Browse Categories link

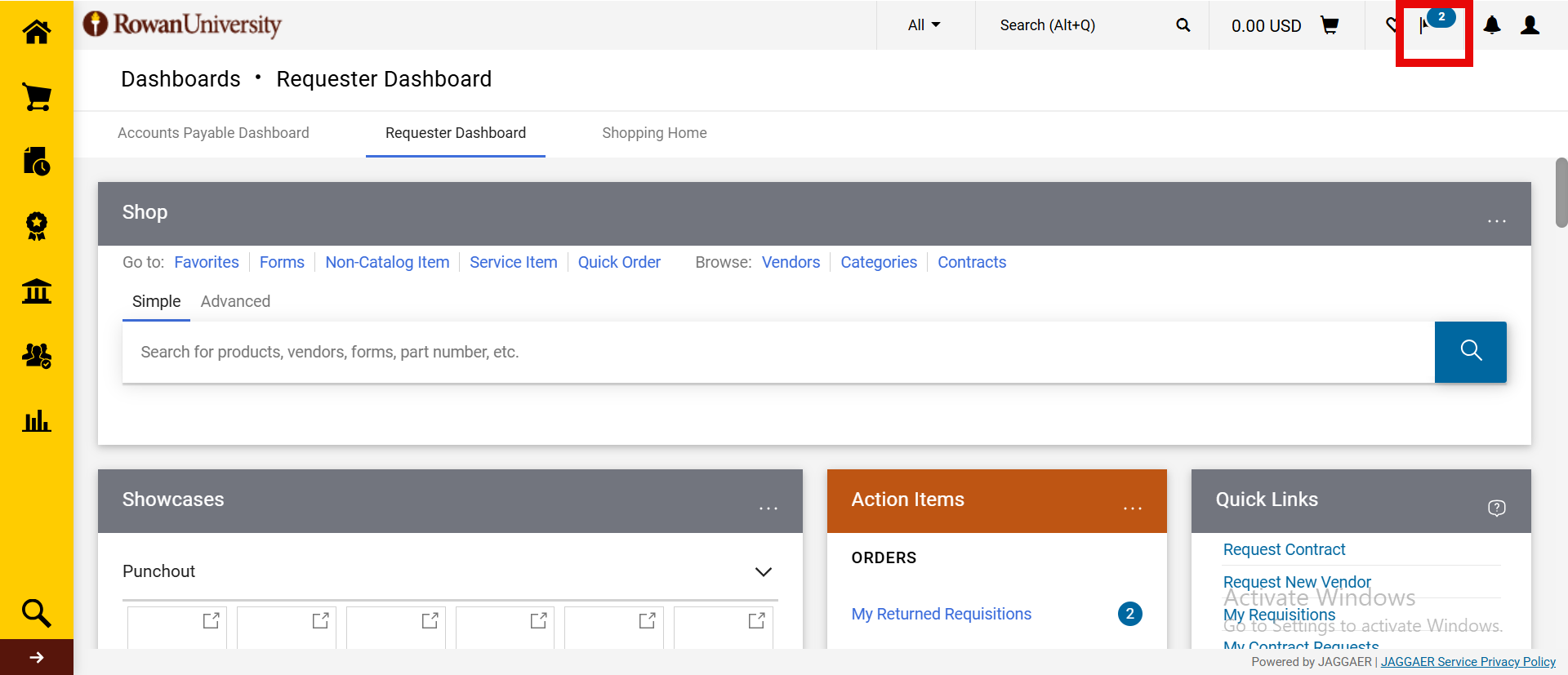879,262
